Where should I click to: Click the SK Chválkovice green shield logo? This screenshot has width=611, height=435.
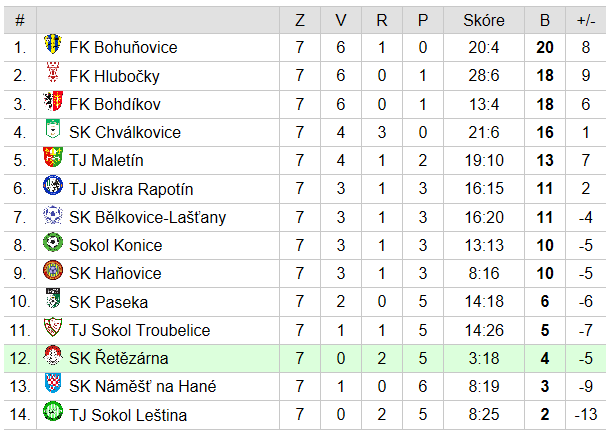53,129
